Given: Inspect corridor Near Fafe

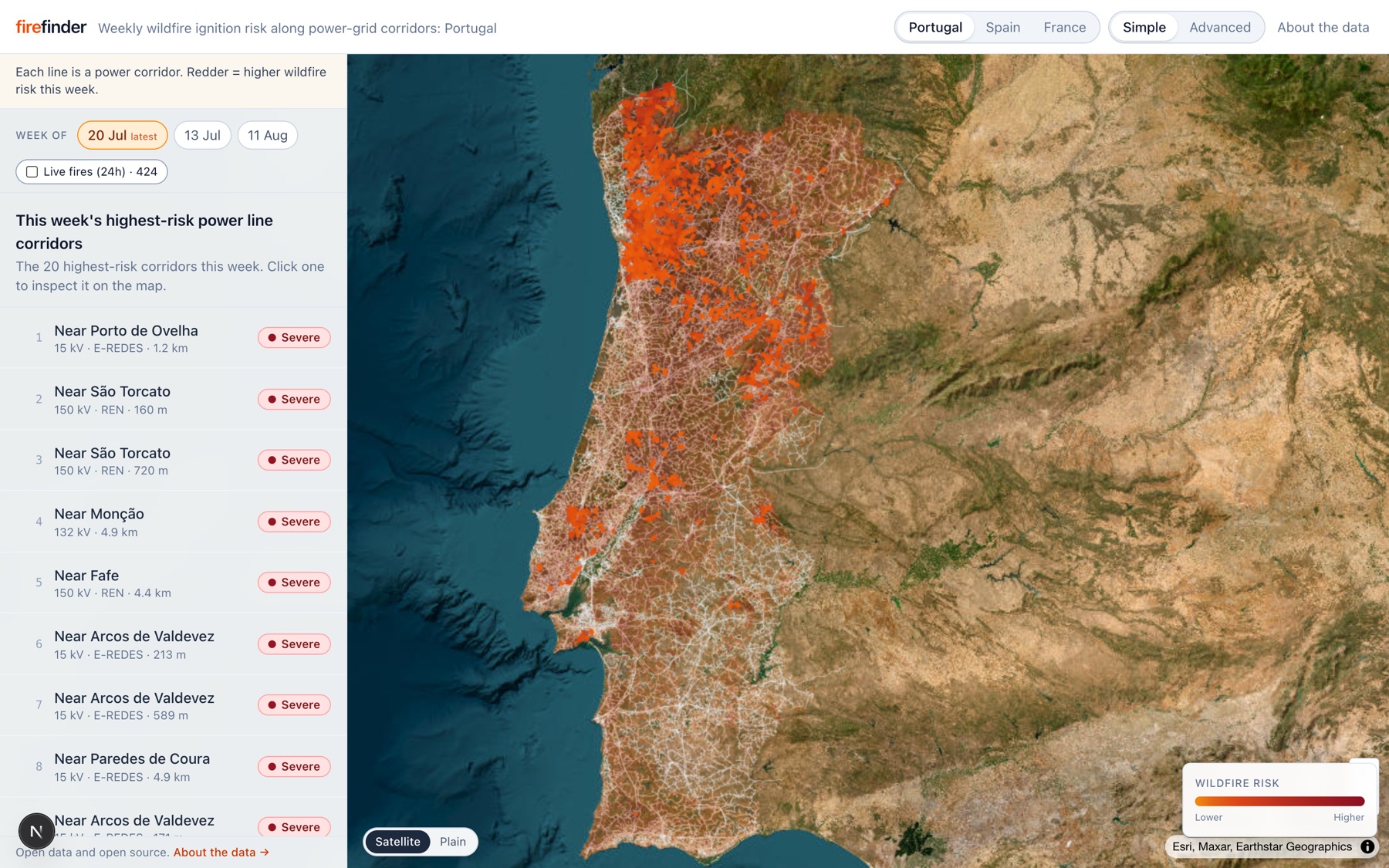Looking at the screenshot, I should click(174, 583).
